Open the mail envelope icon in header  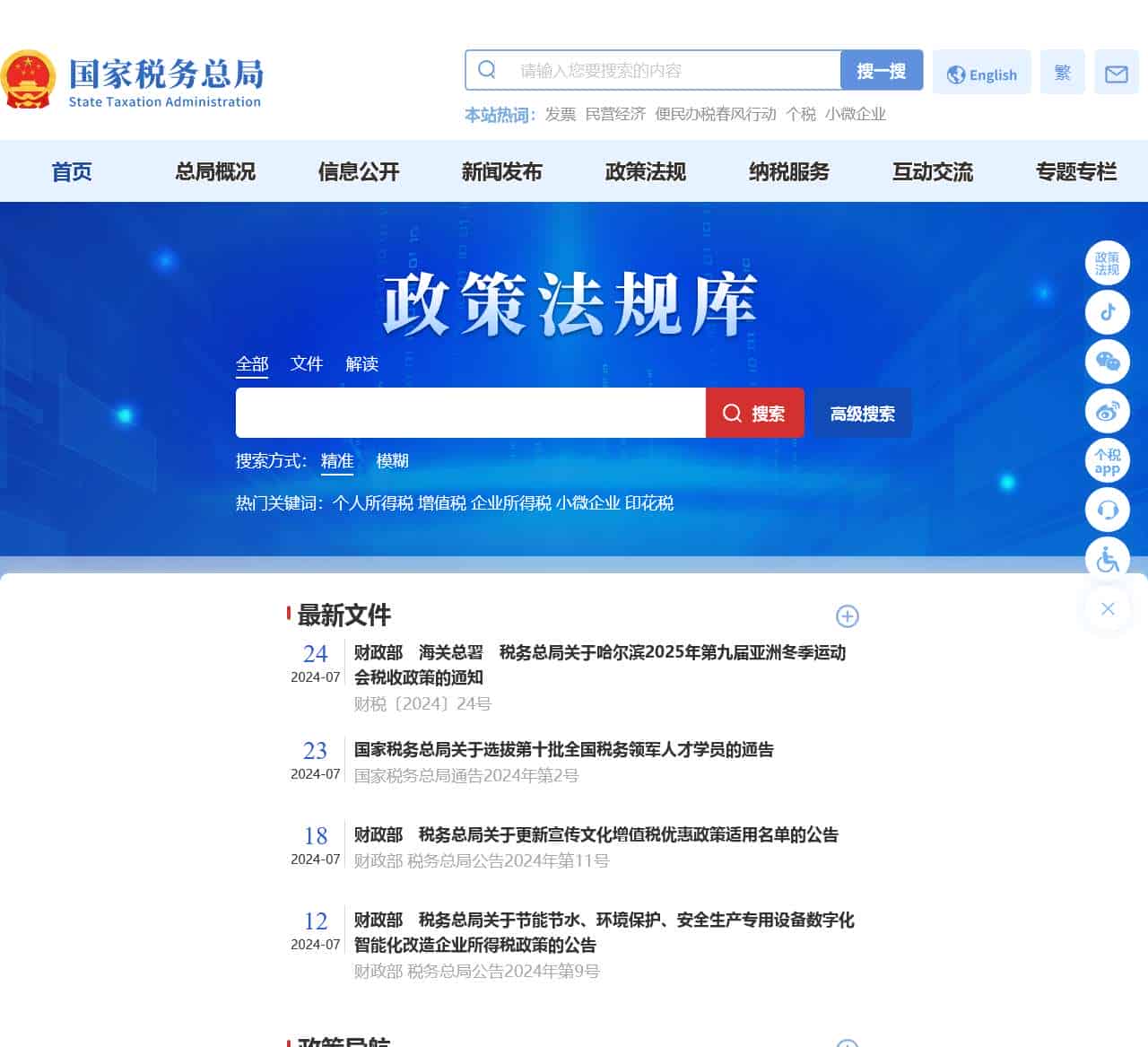coord(1117,72)
